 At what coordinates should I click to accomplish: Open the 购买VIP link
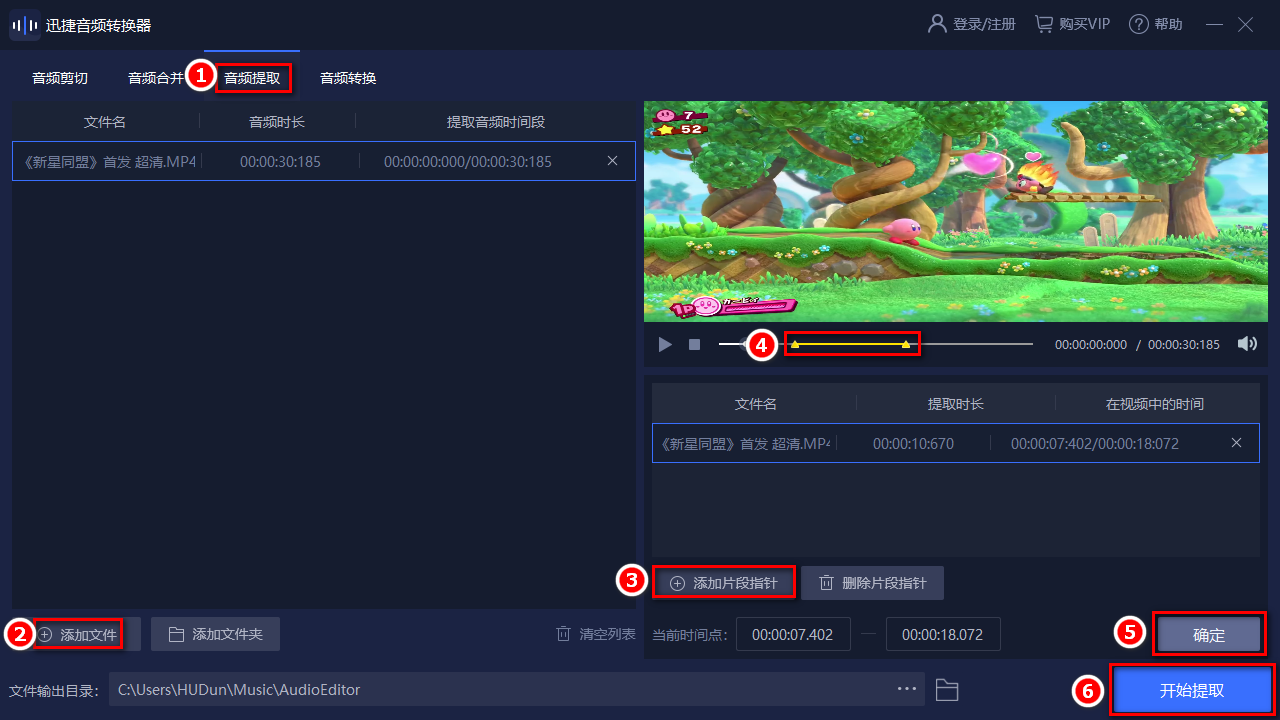pyautogui.click(x=1072, y=24)
